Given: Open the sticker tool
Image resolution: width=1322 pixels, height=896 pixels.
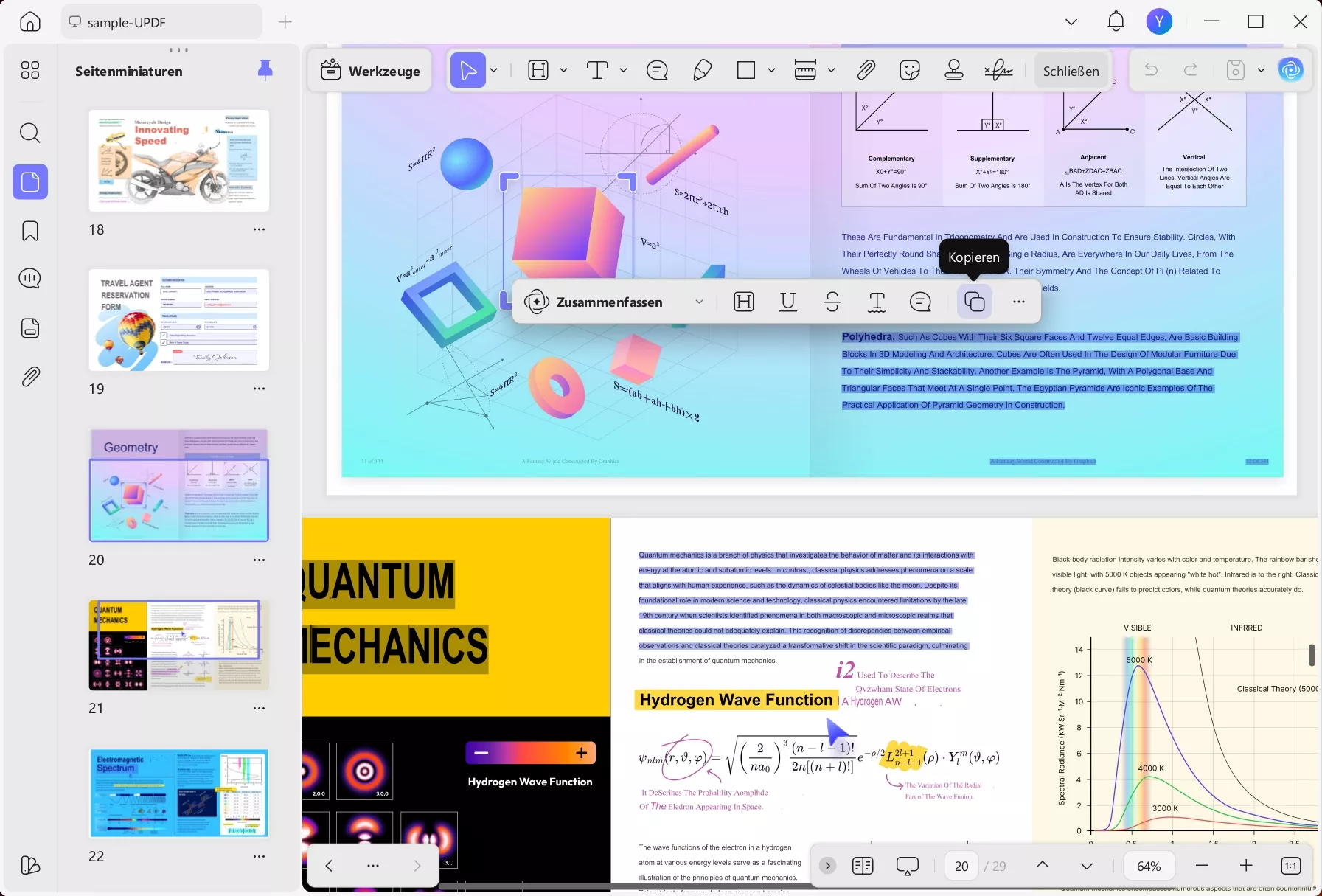Looking at the screenshot, I should 910,71.
